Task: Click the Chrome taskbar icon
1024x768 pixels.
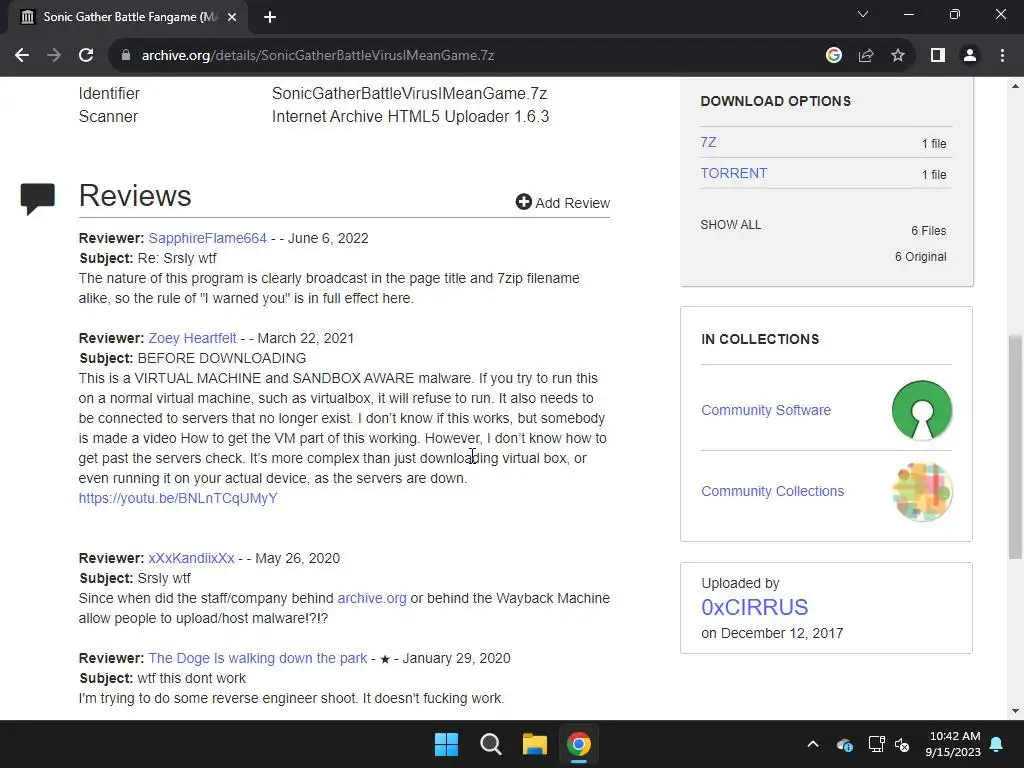Action: pyautogui.click(x=579, y=744)
